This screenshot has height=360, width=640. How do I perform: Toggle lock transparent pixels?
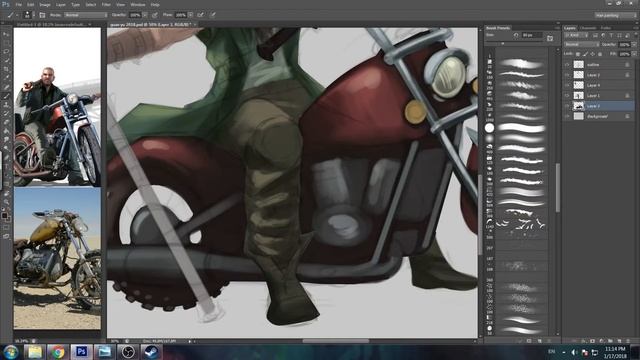[578, 54]
